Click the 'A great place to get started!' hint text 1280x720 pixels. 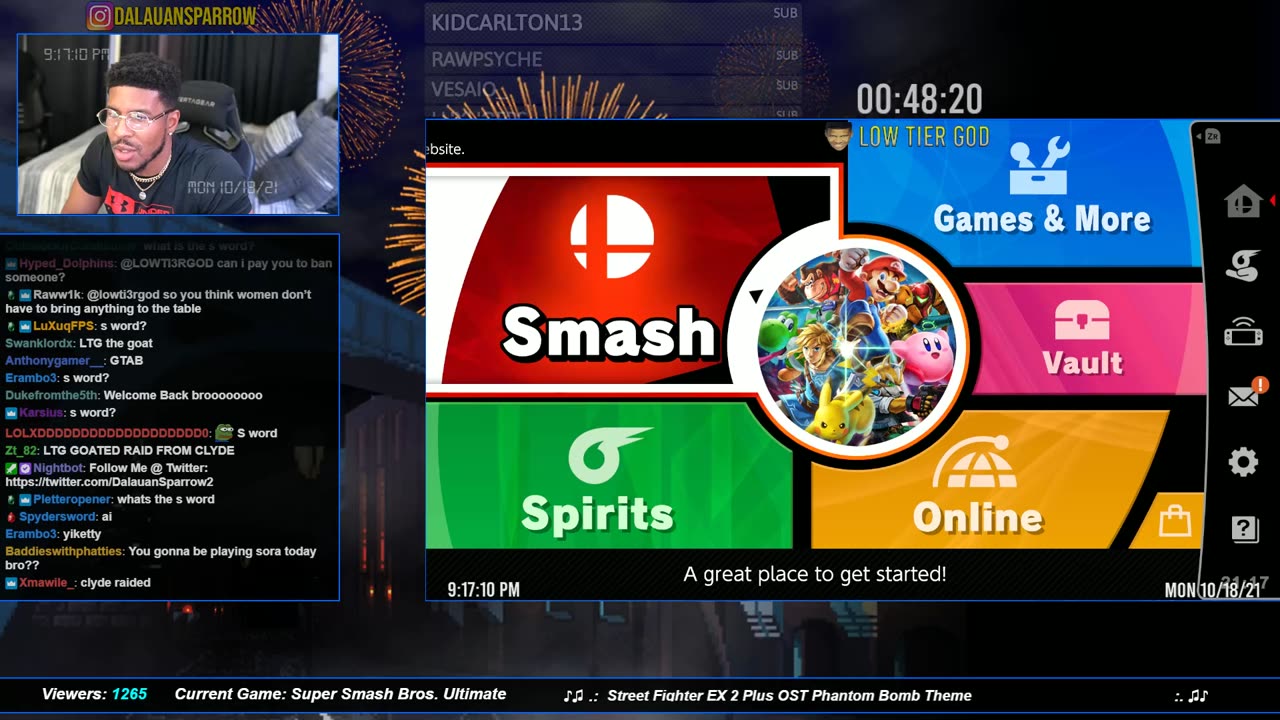tap(814, 574)
